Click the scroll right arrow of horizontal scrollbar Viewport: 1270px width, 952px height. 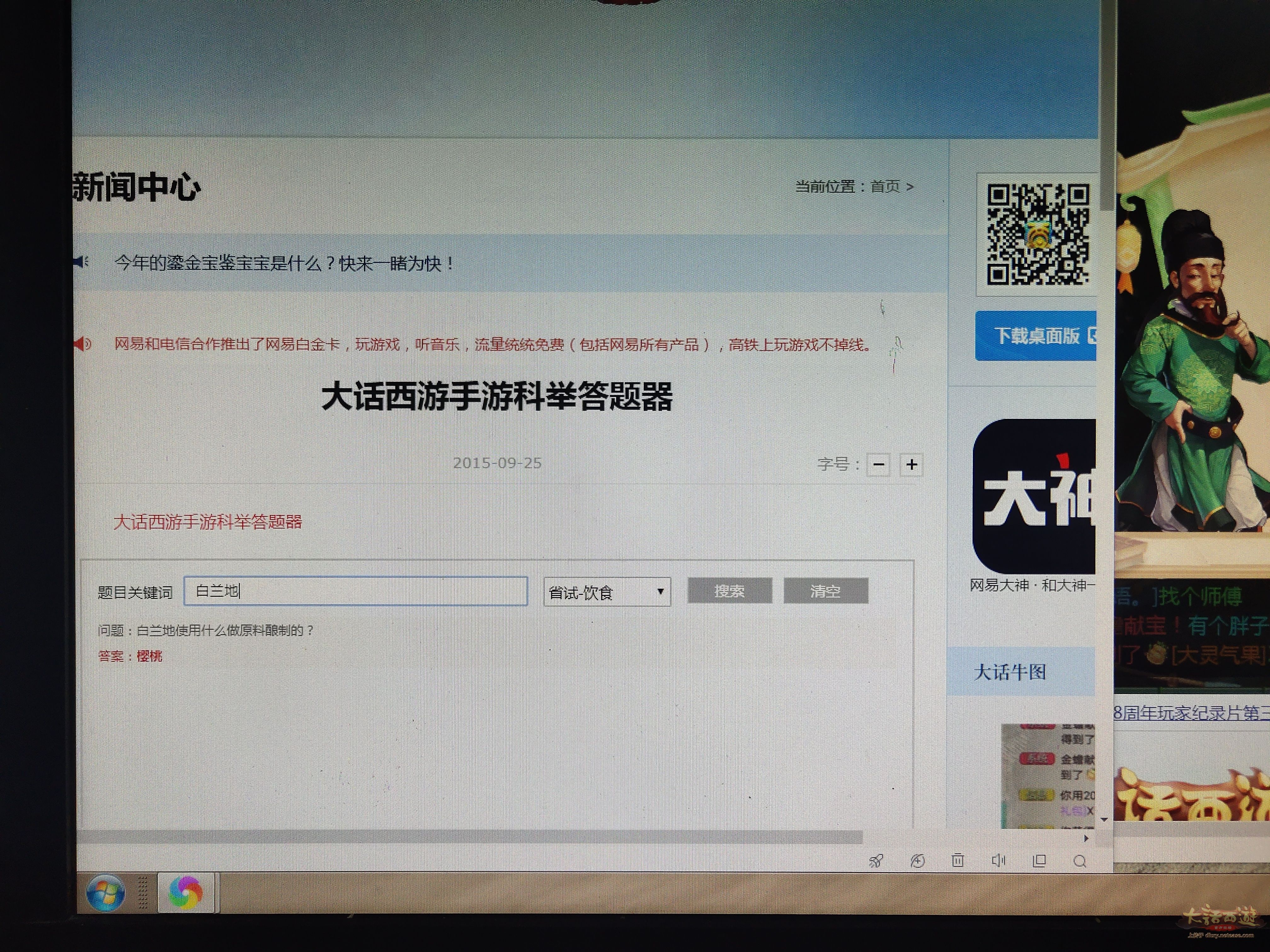click(x=1086, y=838)
